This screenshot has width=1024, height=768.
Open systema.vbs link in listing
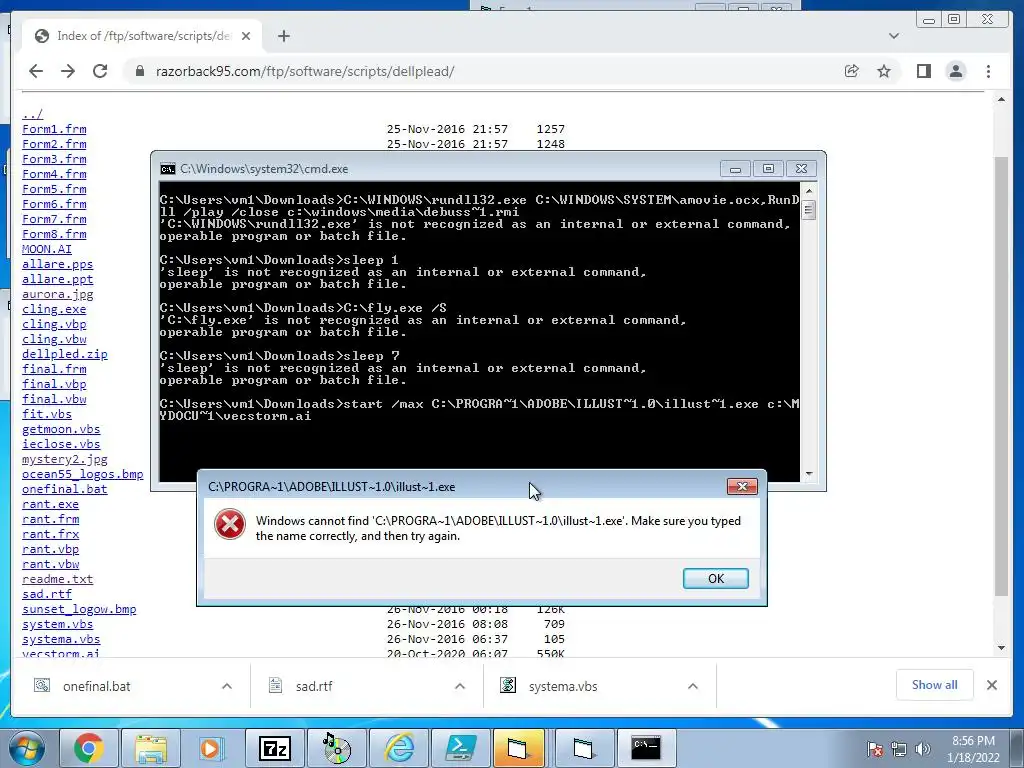(x=61, y=640)
